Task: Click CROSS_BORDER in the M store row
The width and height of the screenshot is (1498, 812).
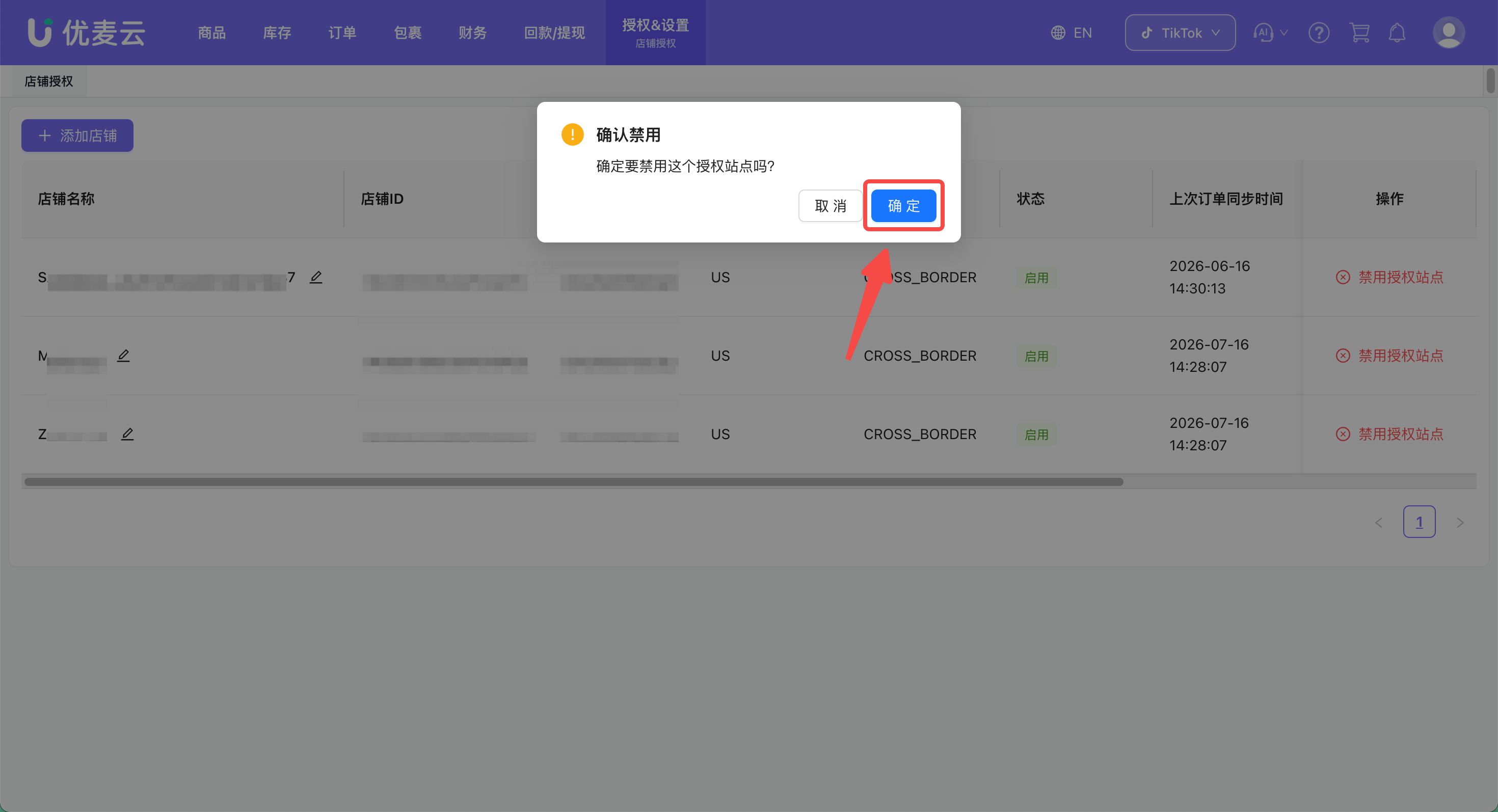Action: click(919, 356)
